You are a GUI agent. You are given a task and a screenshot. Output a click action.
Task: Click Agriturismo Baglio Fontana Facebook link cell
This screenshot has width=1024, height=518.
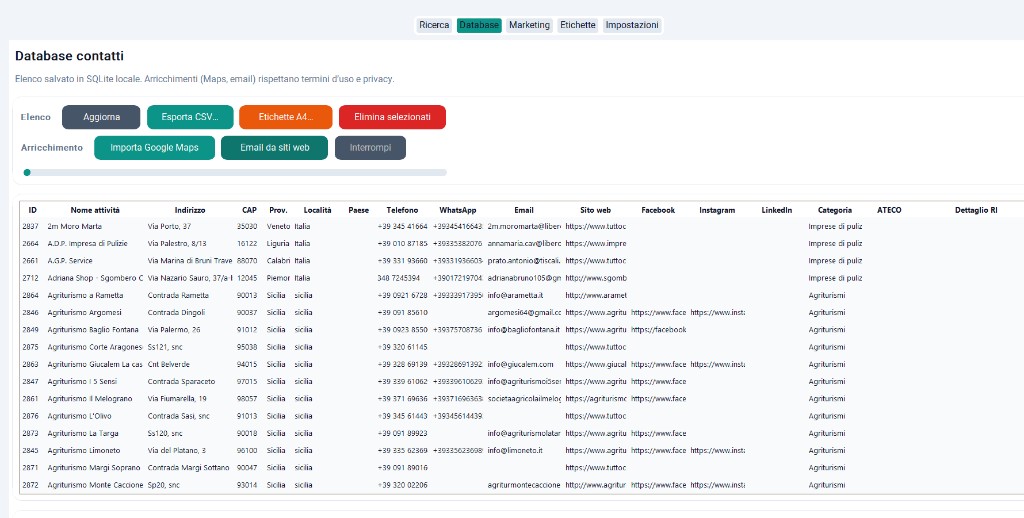[659, 330]
